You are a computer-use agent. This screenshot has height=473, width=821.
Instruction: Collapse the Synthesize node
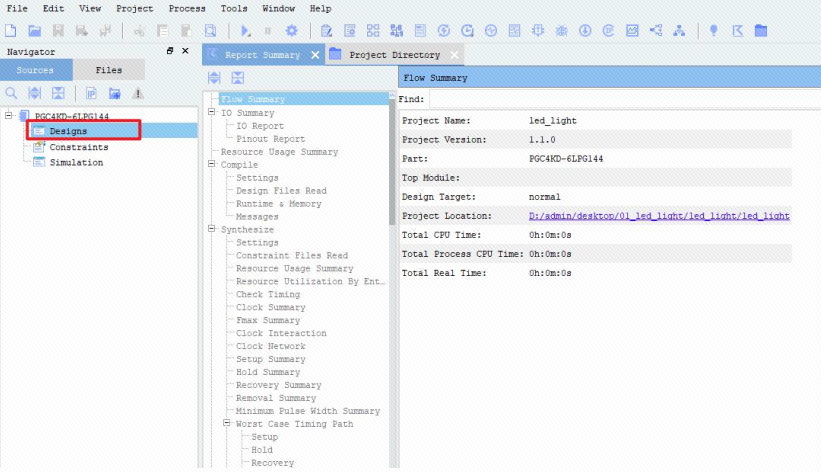pos(212,229)
